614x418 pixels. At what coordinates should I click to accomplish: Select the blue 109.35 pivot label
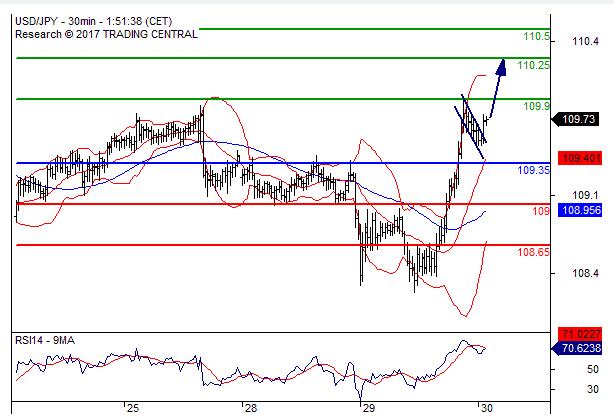pyautogui.click(x=533, y=170)
